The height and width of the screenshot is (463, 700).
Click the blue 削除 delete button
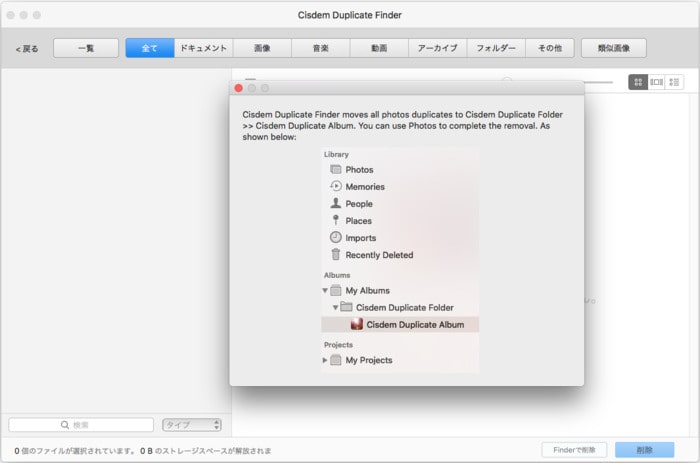point(644,450)
